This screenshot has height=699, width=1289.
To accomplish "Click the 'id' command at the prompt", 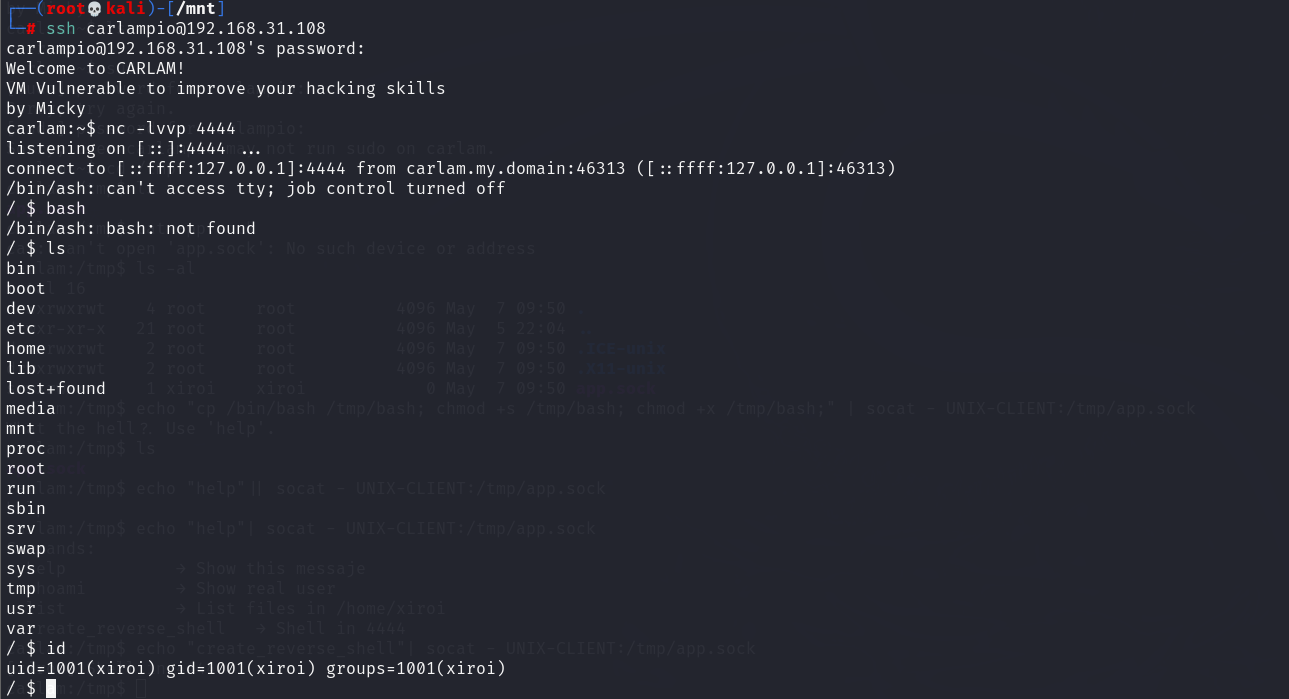I will (56, 648).
